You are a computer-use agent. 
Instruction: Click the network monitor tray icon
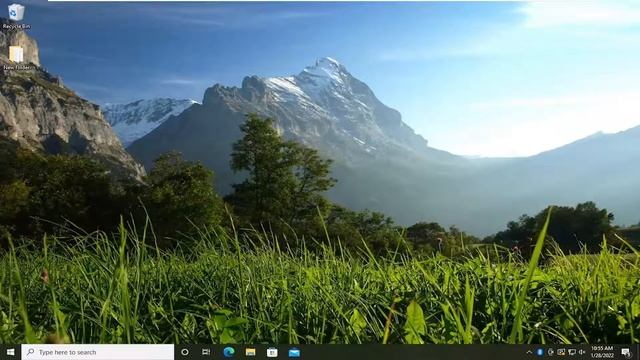(x=572, y=352)
